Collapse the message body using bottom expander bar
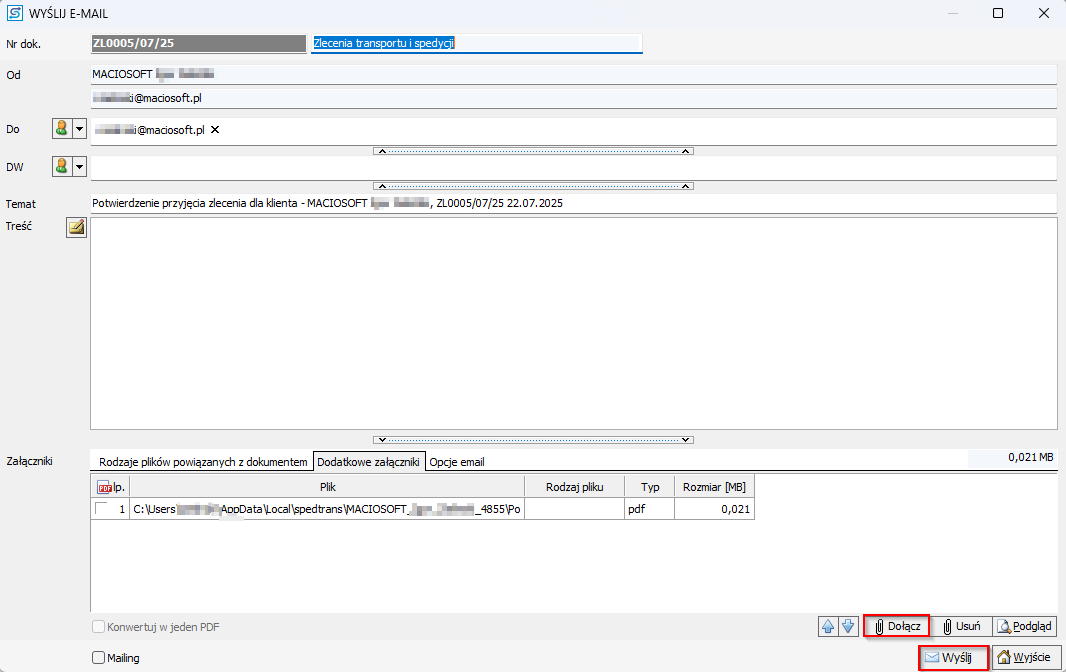The width and height of the screenshot is (1066, 672). pyautogui.click(x=533, y=439)
